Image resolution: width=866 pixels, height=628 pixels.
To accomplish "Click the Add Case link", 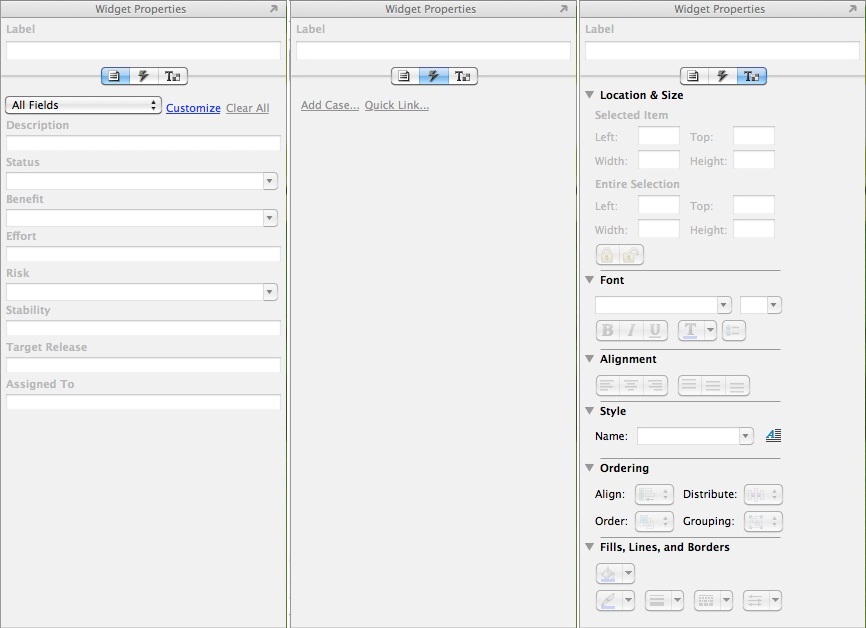I will [329, 104].
